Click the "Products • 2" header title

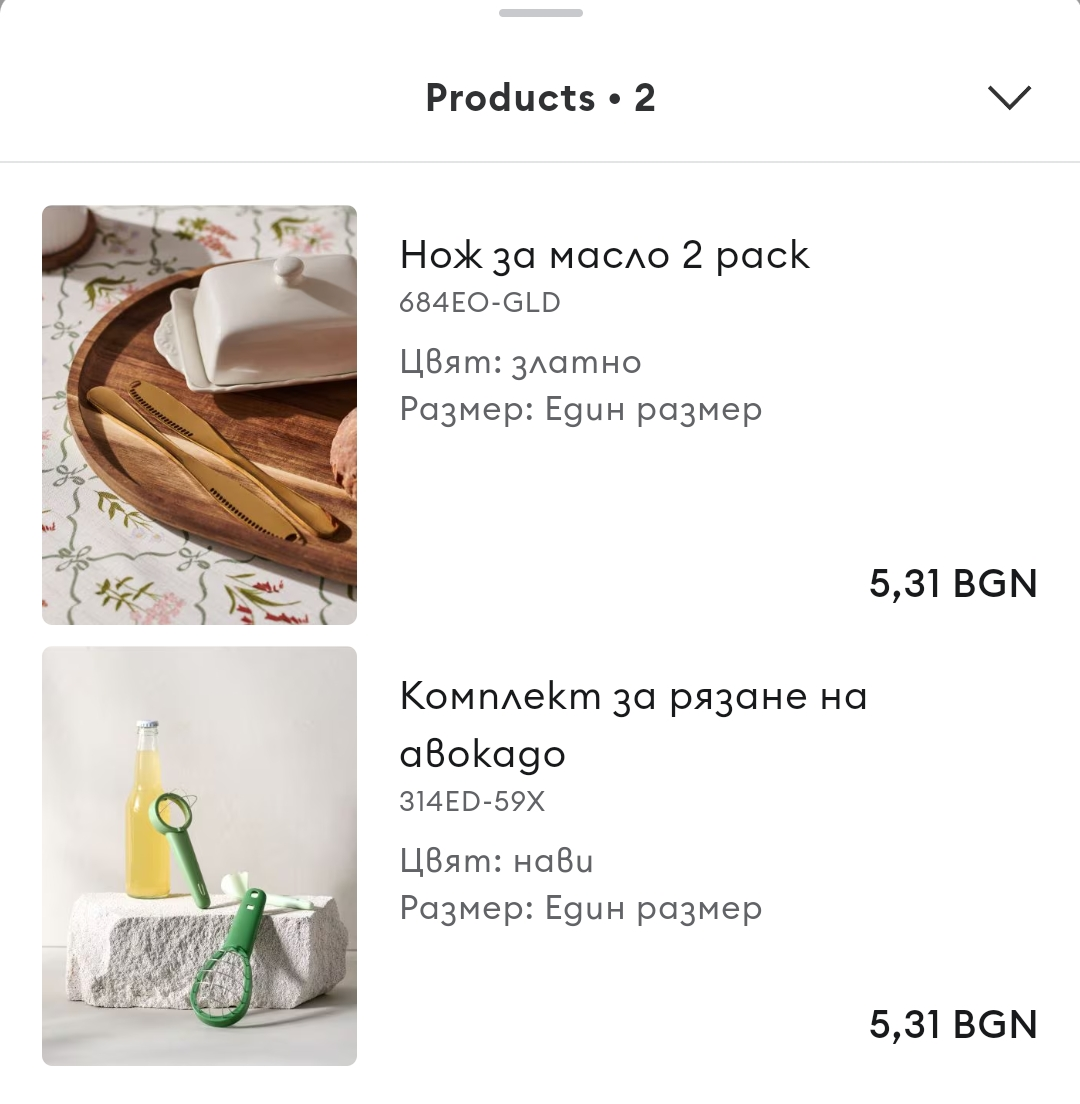[x=540, y=97]
